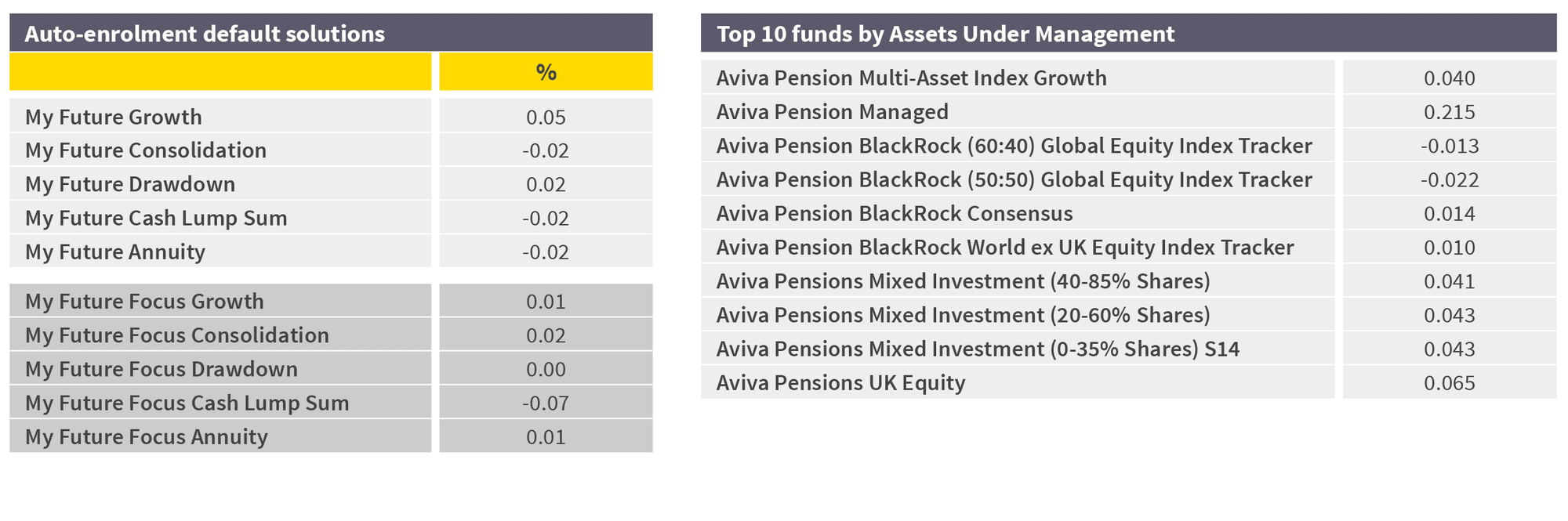This screenshot has width=1568, height=521.
Task: Select the BlackRock World ex UK Equity Tracker
Action: click(1129, 247)
